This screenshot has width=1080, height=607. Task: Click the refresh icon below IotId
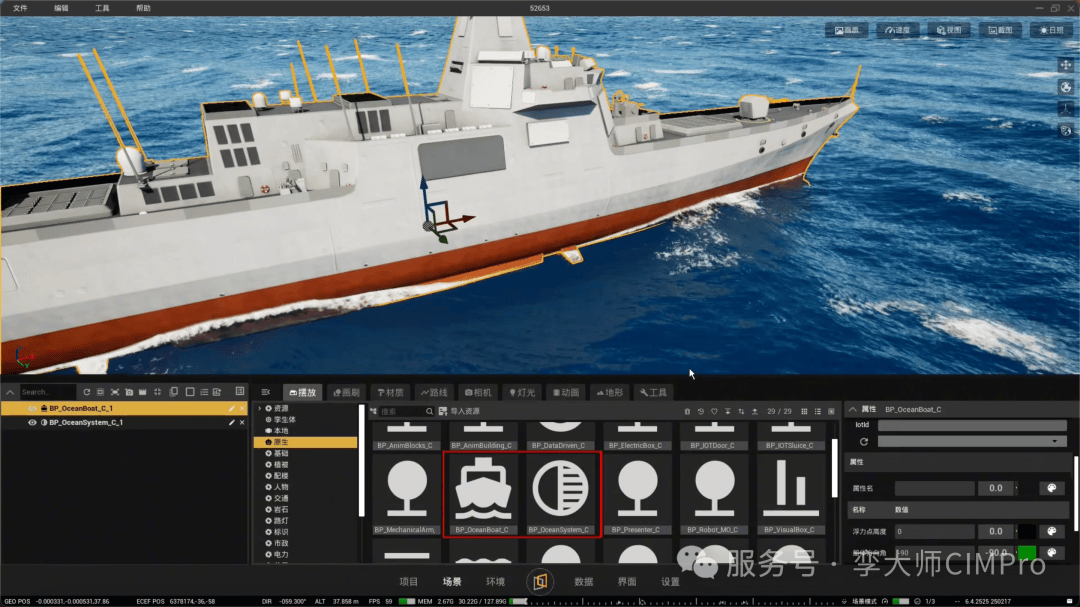(863, 441)
